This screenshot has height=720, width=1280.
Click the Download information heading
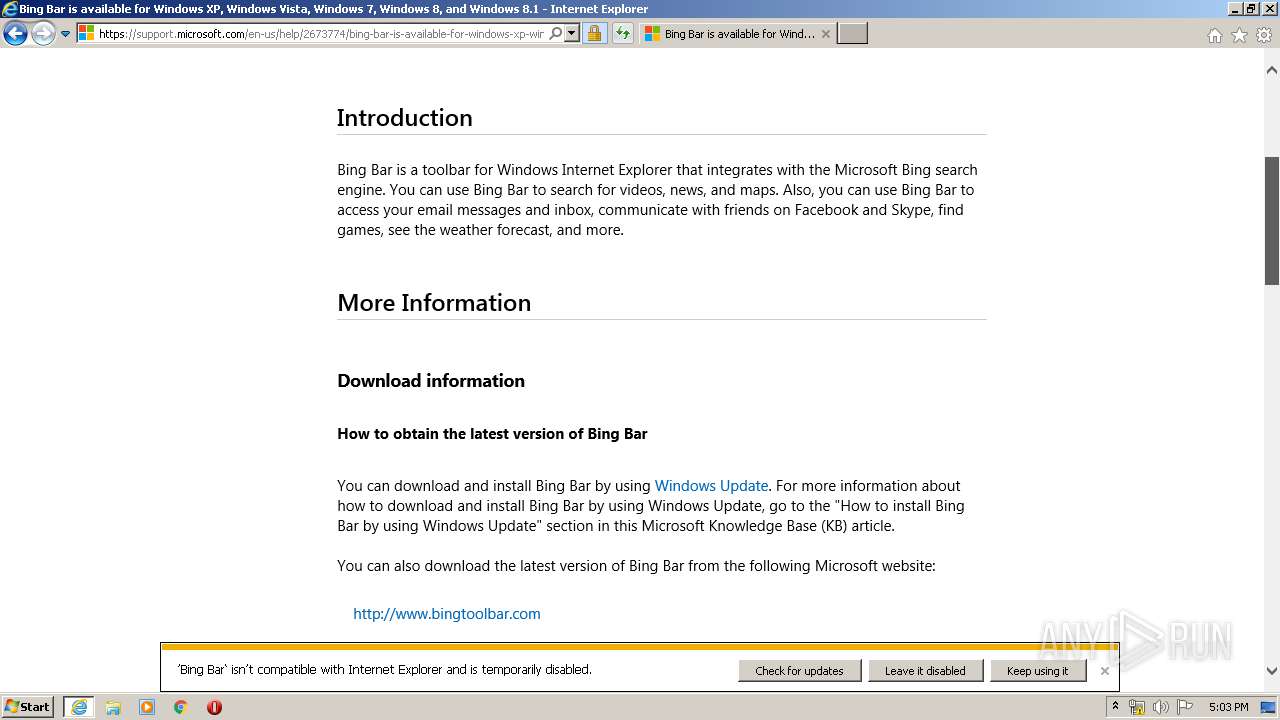point(431,381)
